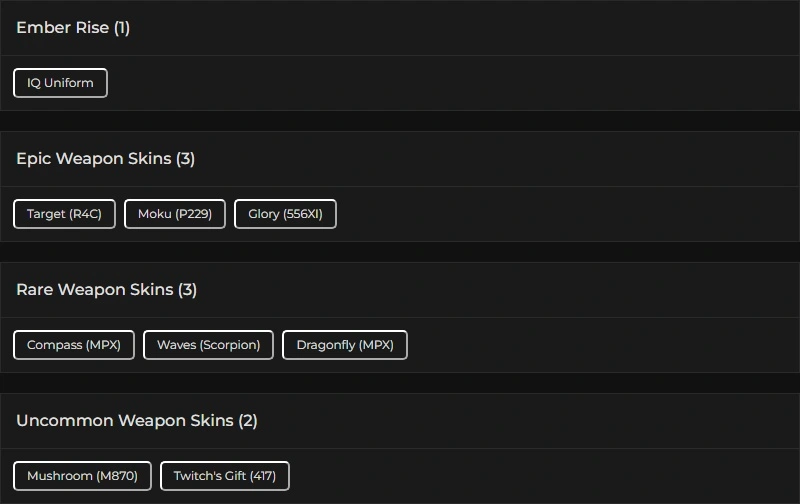Viewport: 800px width, 504px height.
Task: Pick the Dragonfly (MPX) skin
Action: (345, 345)
